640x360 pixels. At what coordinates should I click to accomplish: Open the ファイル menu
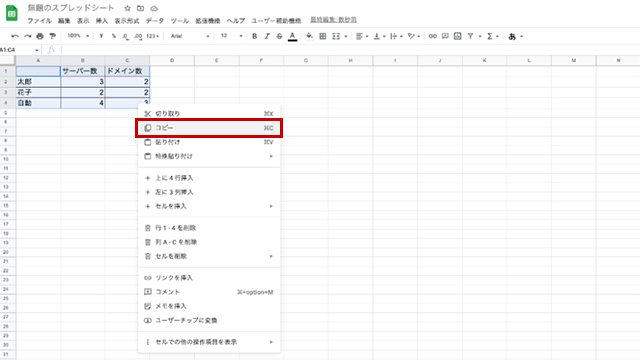[40, 20]
